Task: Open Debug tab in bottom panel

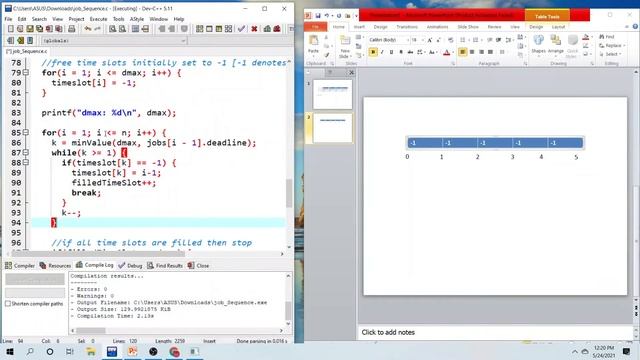Action: pyautogui.click(x=130, y=266)
